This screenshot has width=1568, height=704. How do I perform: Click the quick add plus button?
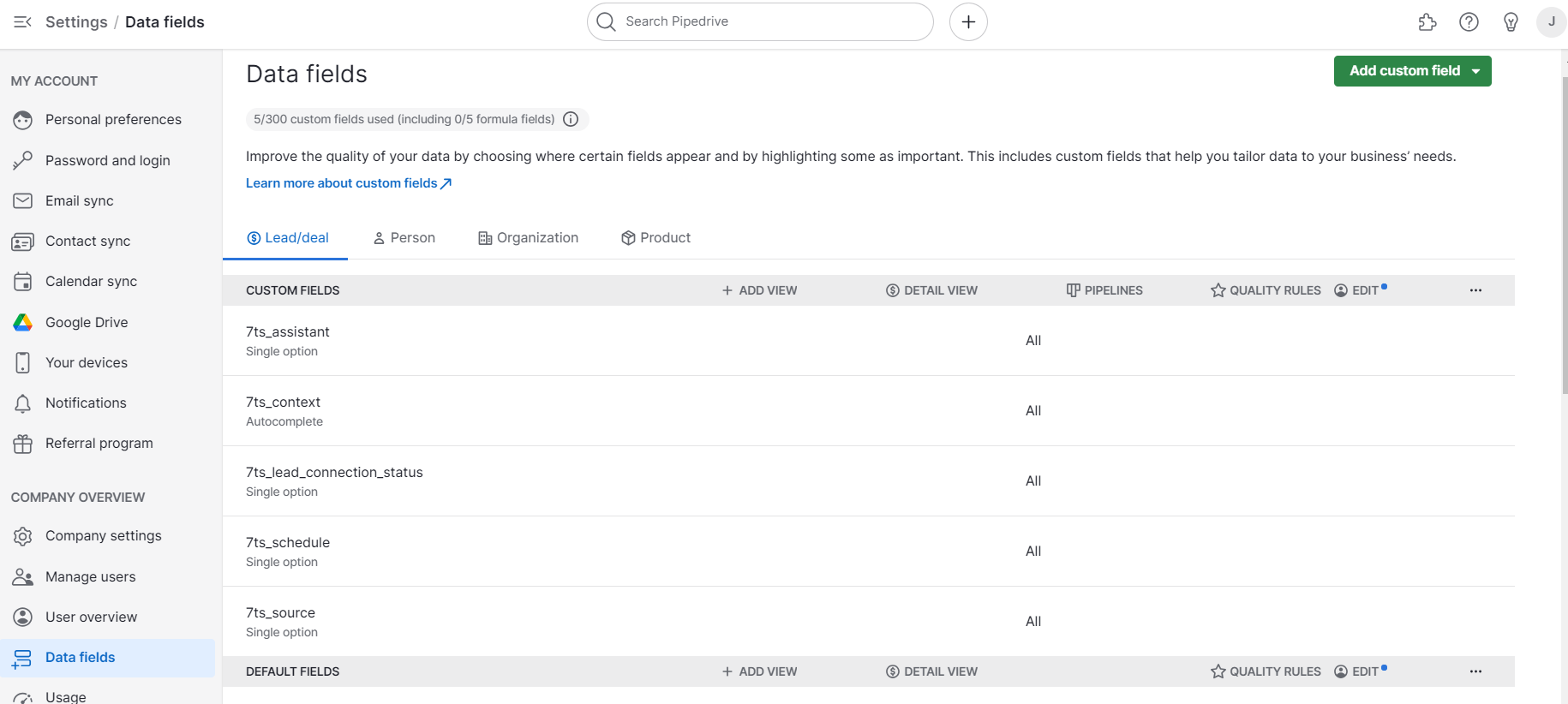968,22
